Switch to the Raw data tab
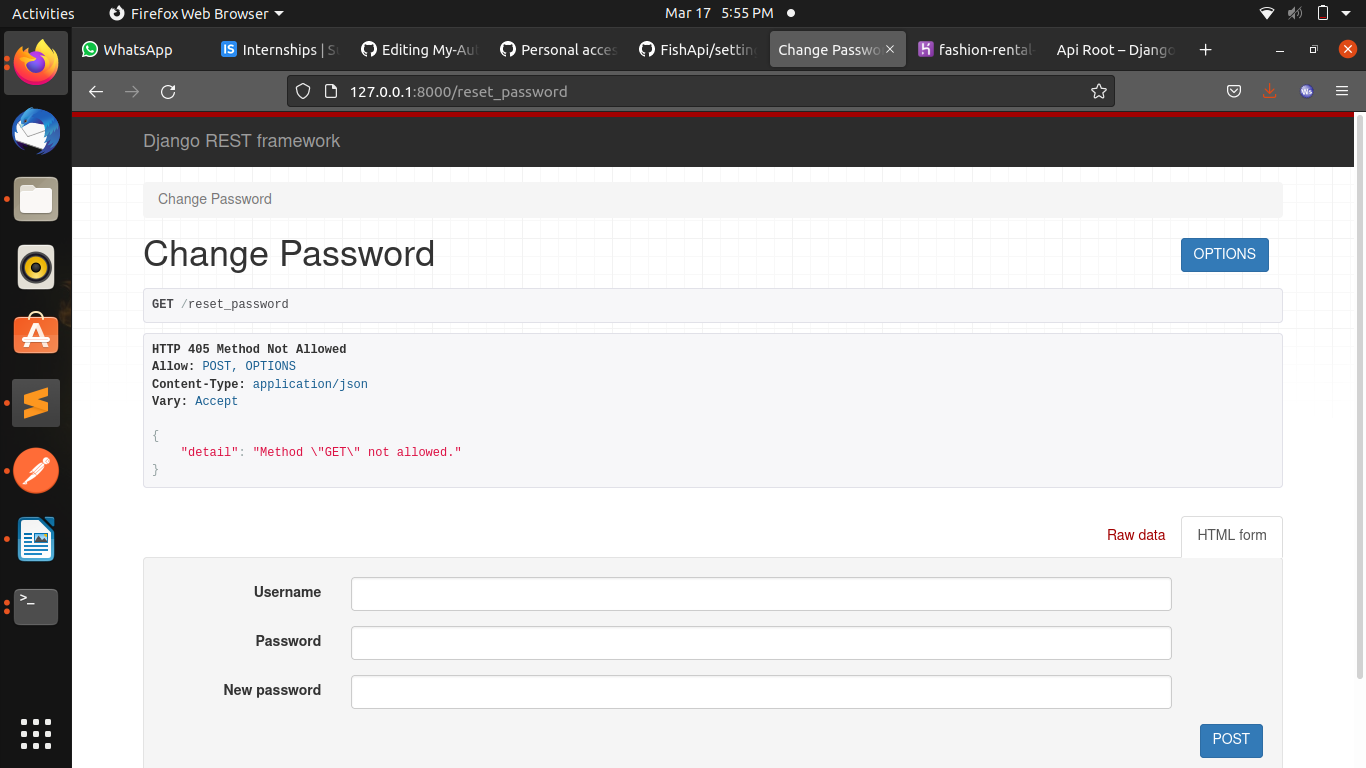1366x768 pixels. pyautogui.click(x=1135, y=535)
